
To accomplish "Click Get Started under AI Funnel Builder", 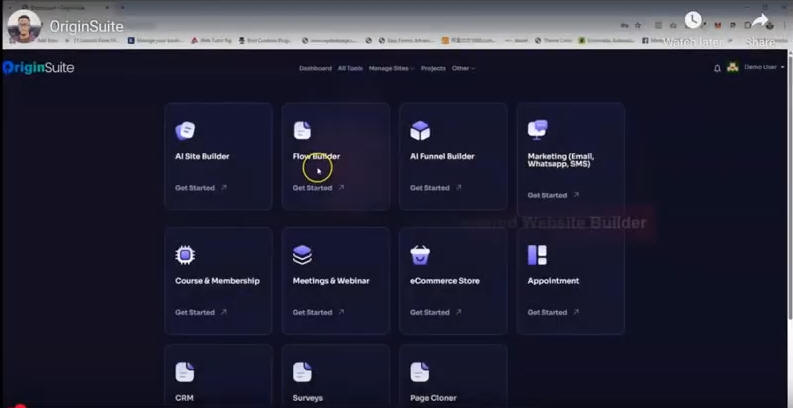I will pos(429,188).
